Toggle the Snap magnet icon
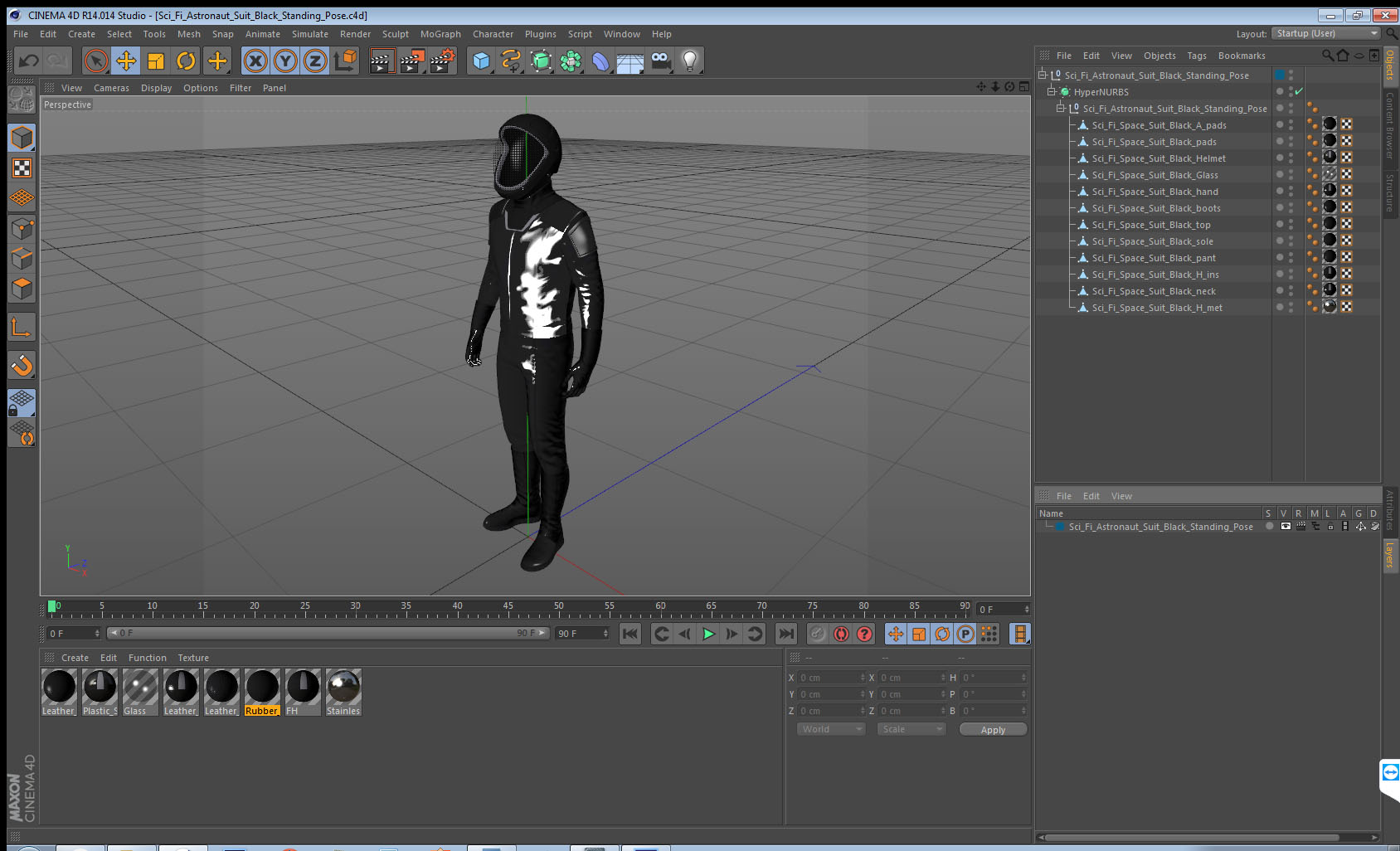 (22, 365)
